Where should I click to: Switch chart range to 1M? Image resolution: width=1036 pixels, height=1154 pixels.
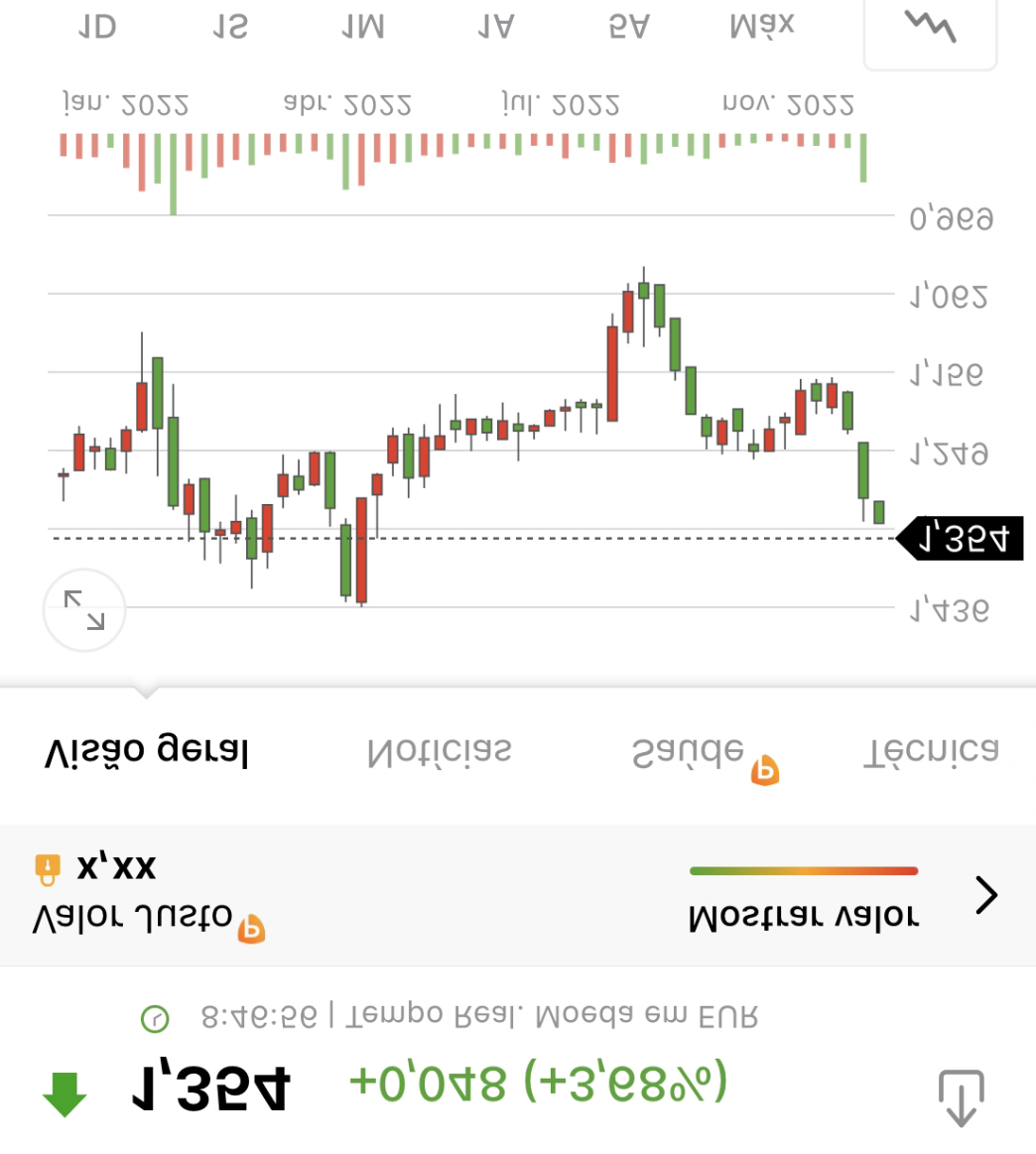(362, 27)
